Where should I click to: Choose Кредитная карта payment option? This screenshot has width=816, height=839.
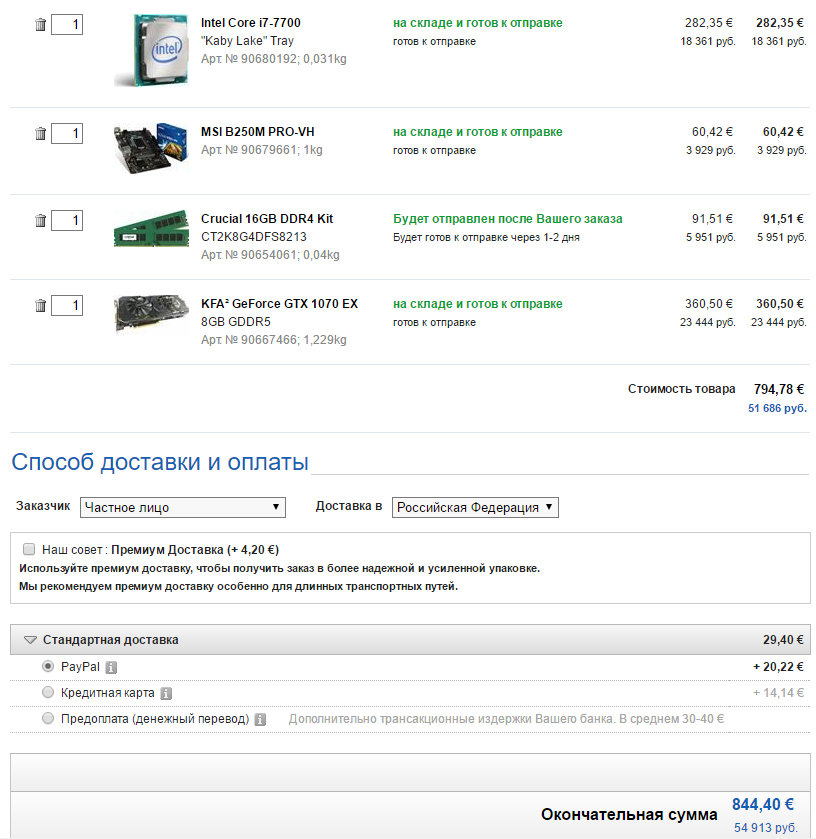[x=48, y=692]
